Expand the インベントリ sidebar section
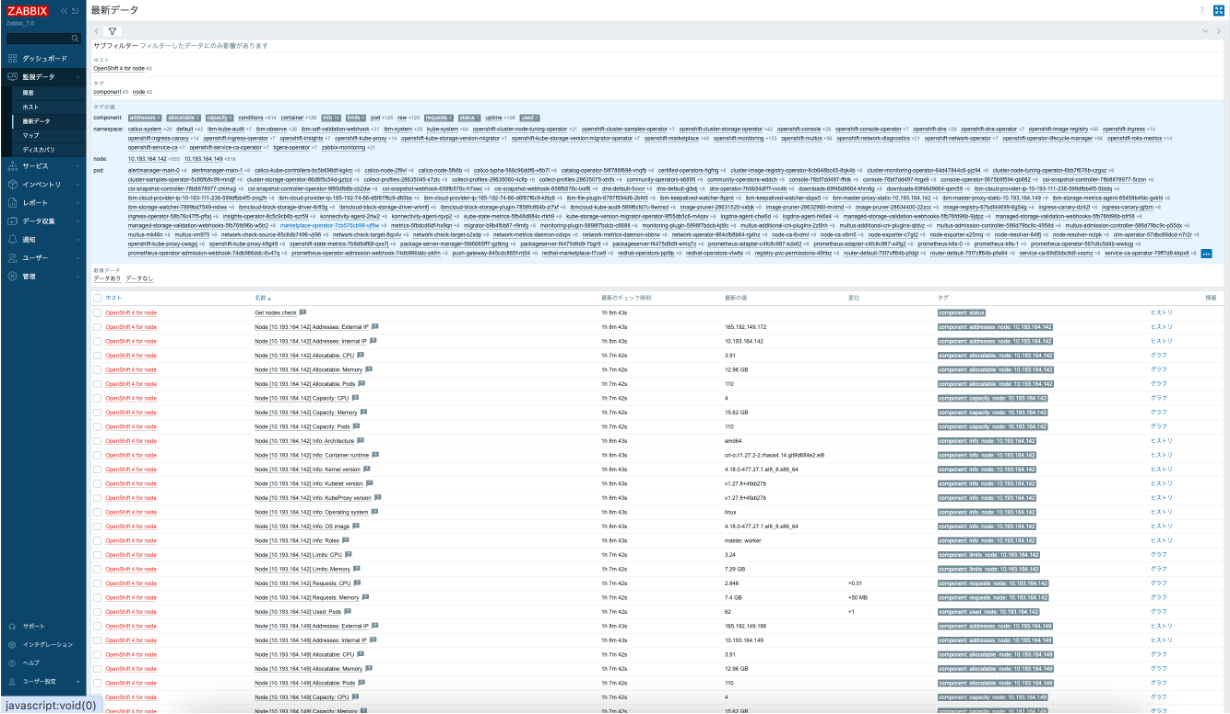This screenshot has height=714, width=1230. (x=44, y=184)
